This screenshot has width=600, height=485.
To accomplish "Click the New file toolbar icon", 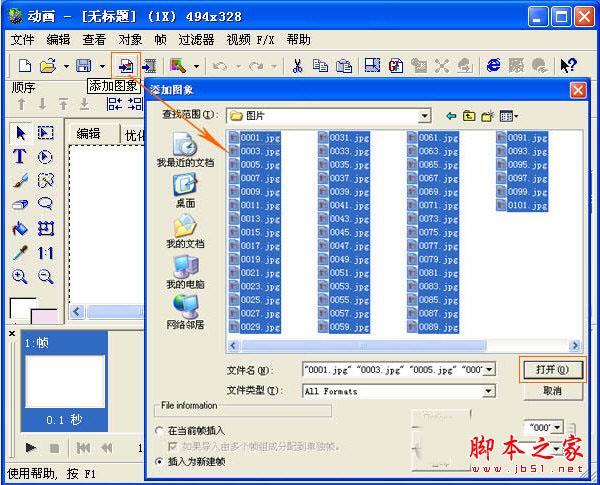I will [25, 66].
